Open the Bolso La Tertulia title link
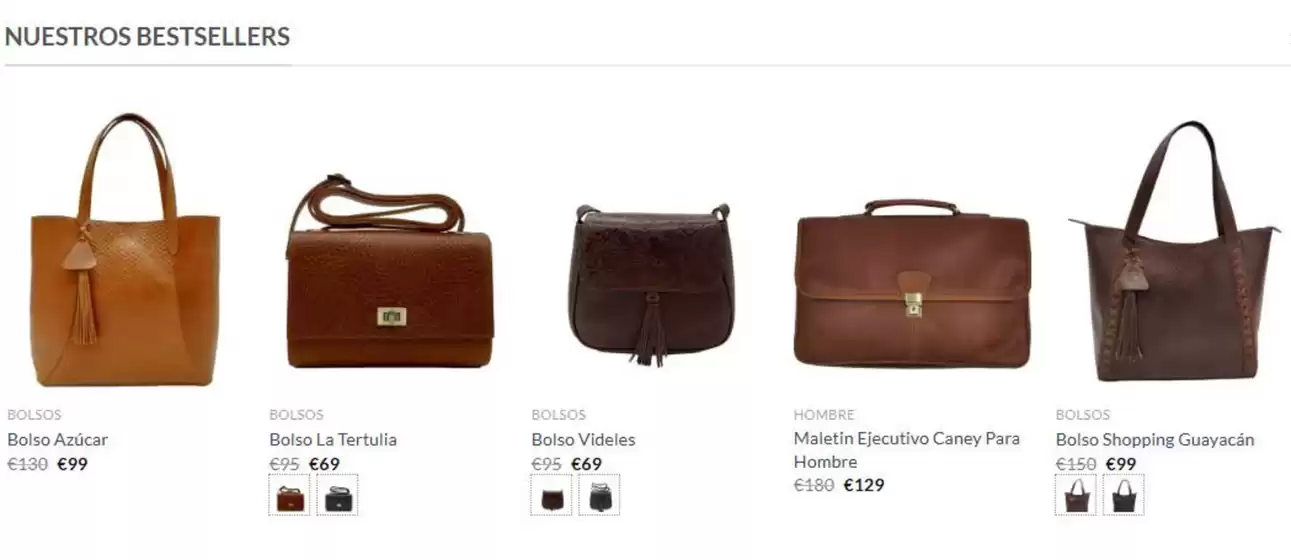This screenshot has height=560, width=1291. (333, 439)
